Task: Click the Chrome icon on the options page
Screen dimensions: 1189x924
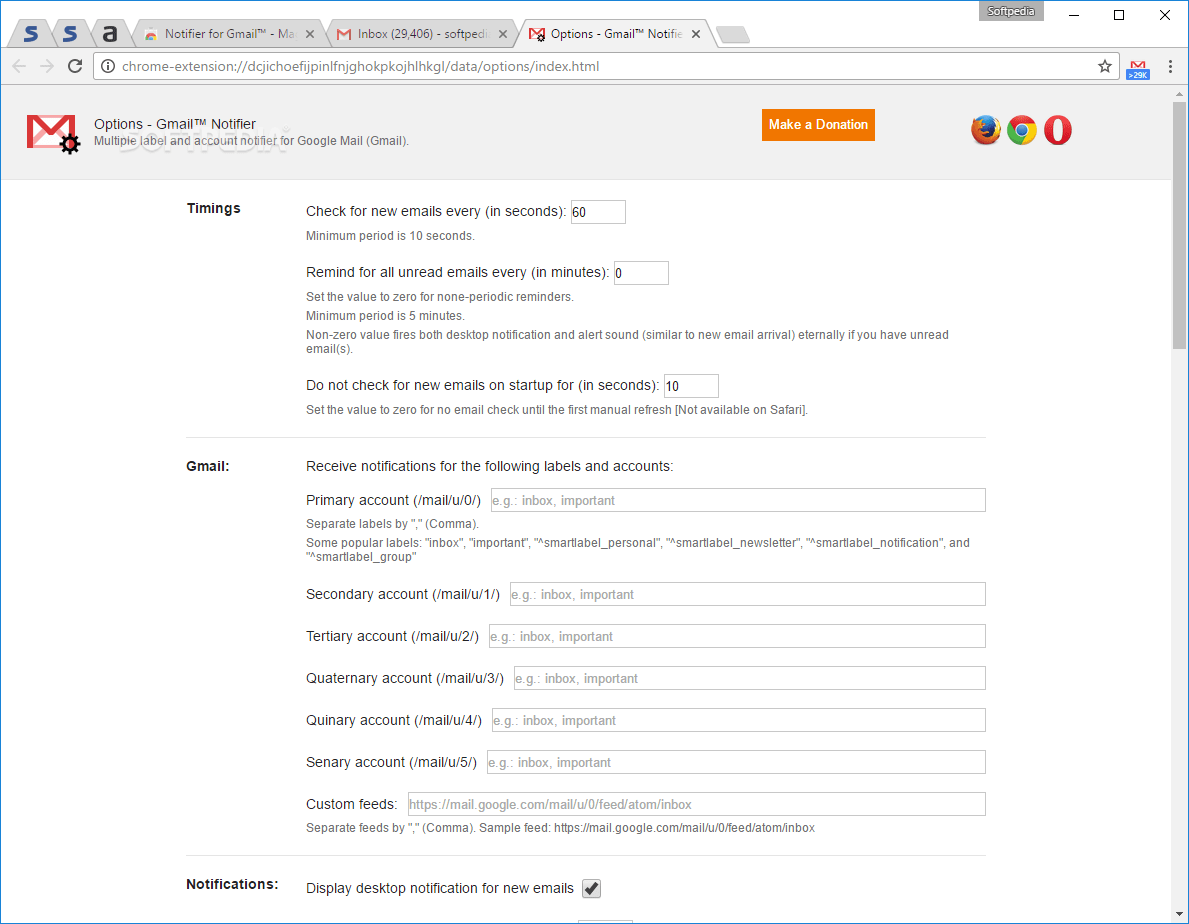Action: coord(1021,129)
